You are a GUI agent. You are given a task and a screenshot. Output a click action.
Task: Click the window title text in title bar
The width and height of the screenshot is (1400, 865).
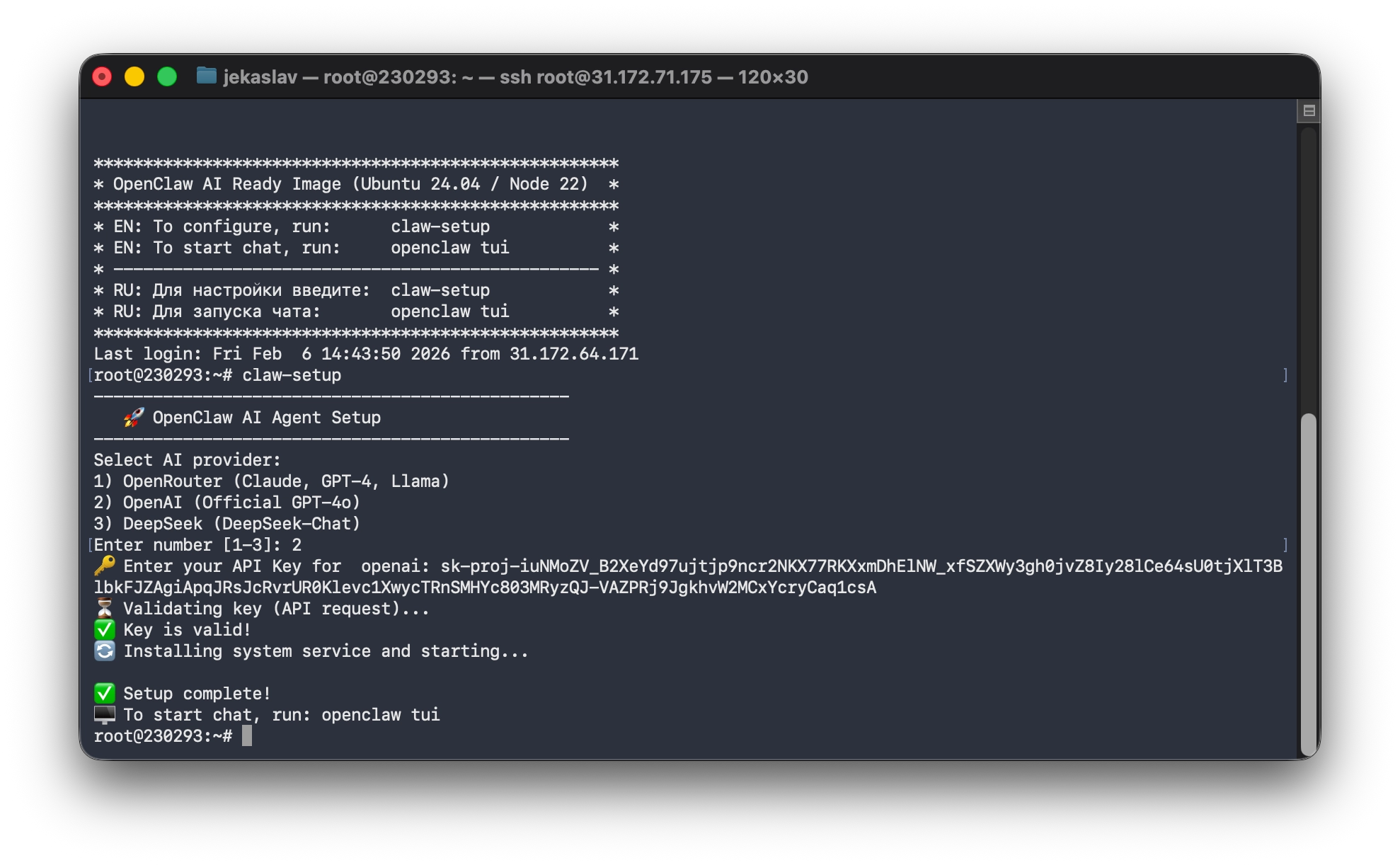[515, 76]
